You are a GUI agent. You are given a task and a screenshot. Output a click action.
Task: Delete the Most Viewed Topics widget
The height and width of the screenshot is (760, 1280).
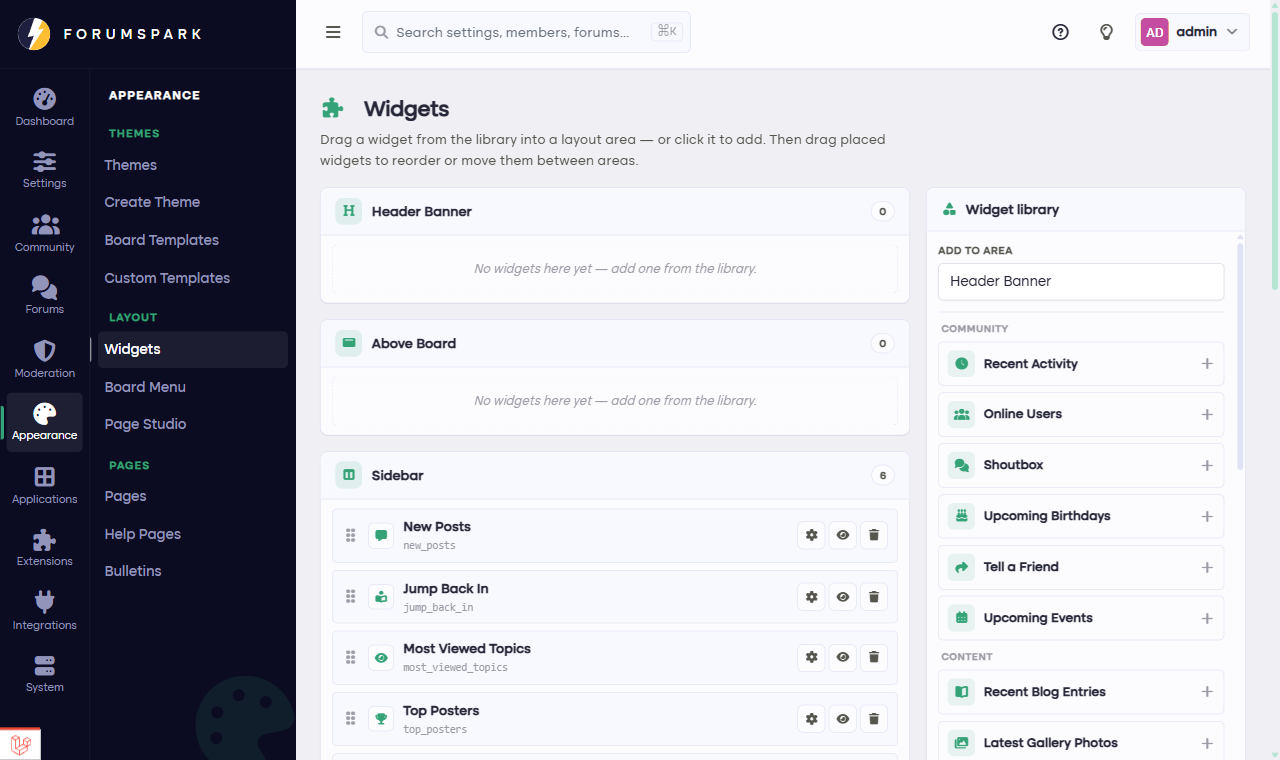874,657
